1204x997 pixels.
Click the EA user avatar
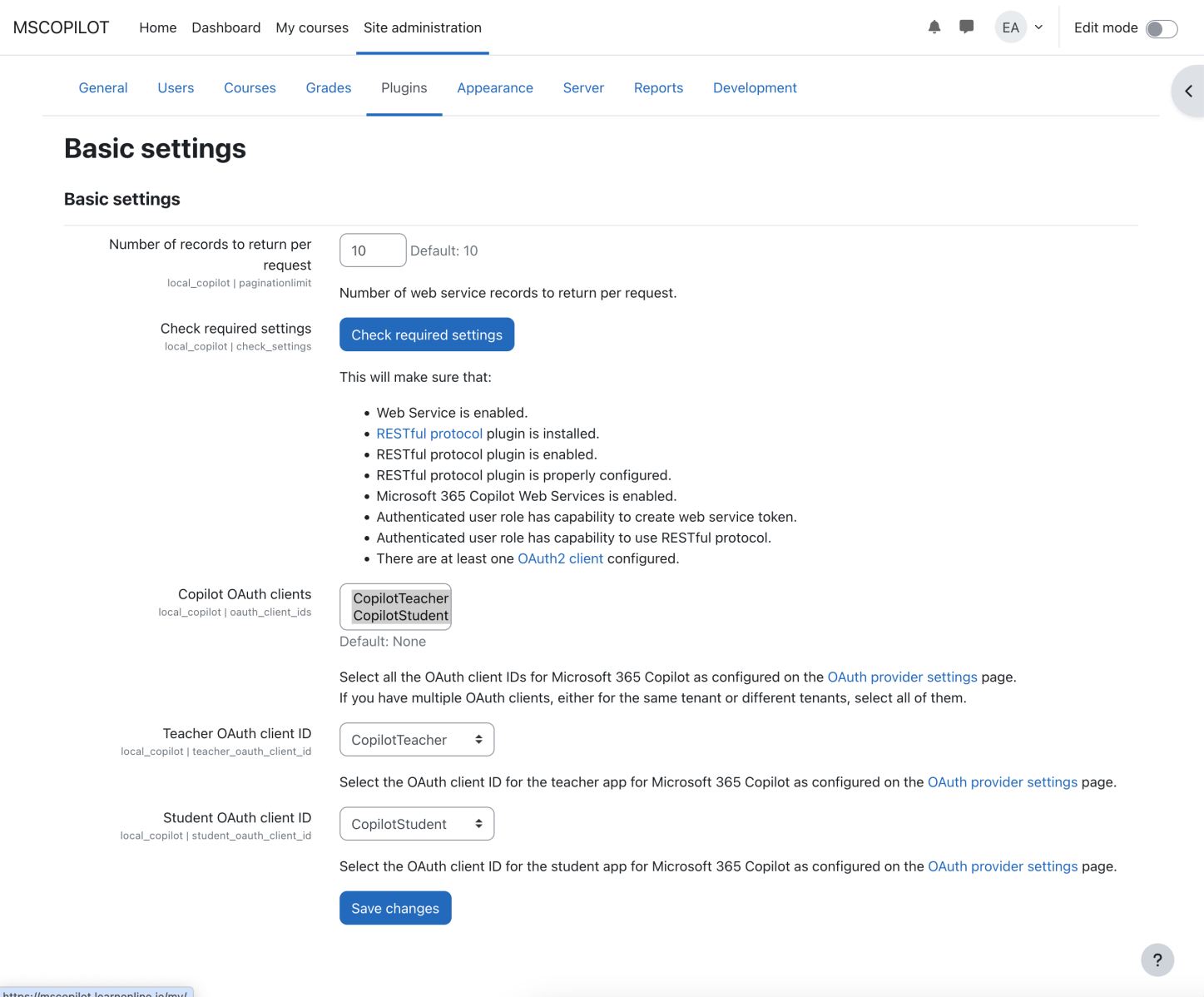pos(1010,27)
